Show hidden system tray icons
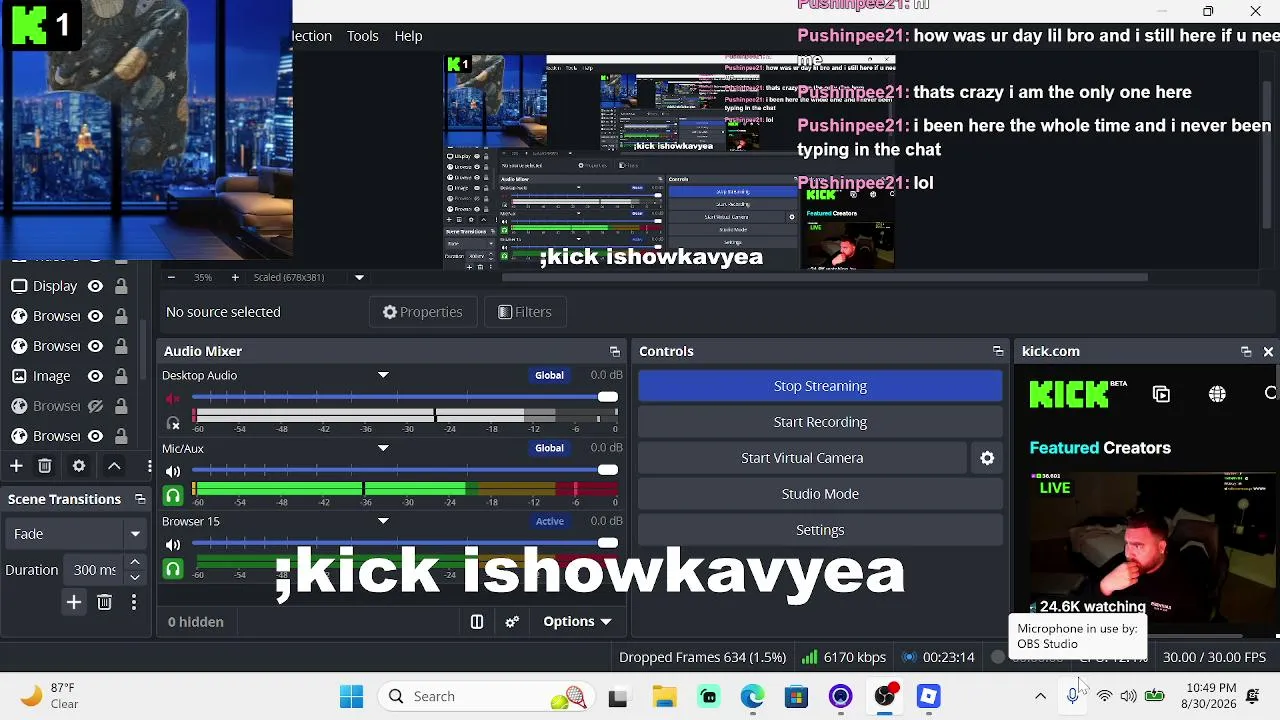 [x=1040, y=696]
